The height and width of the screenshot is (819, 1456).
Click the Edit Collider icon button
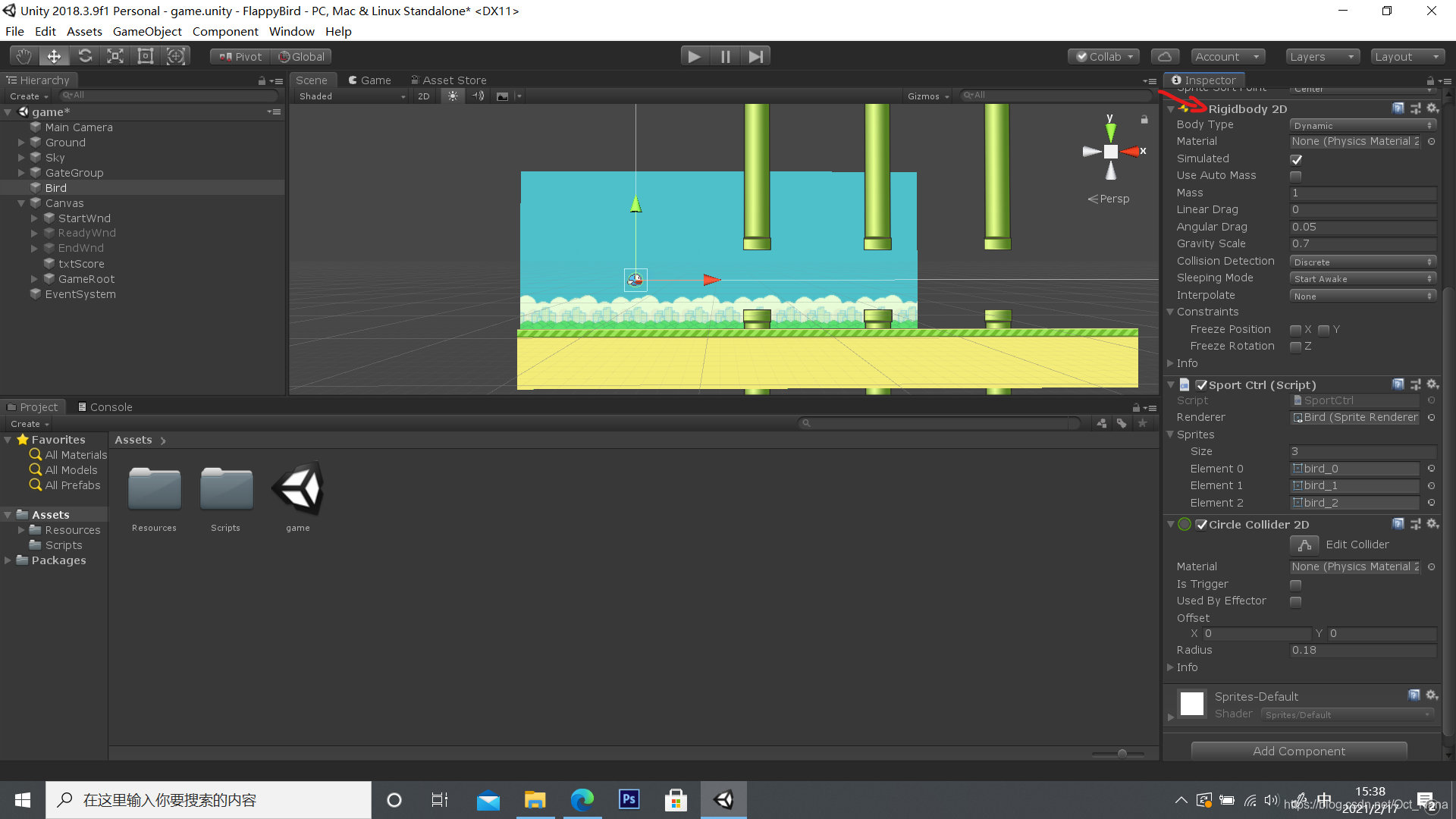1304,544
